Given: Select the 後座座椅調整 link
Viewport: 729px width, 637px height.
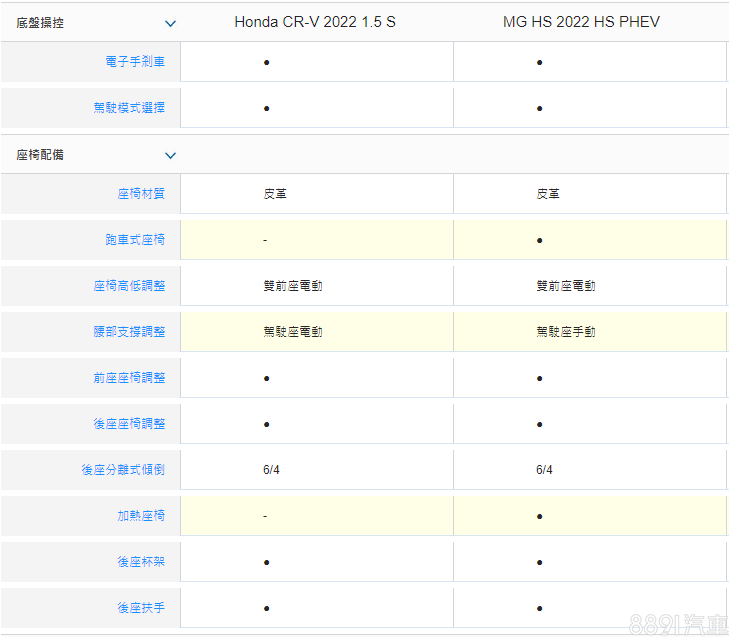Looking at the screenshot, I should (129, 424).
